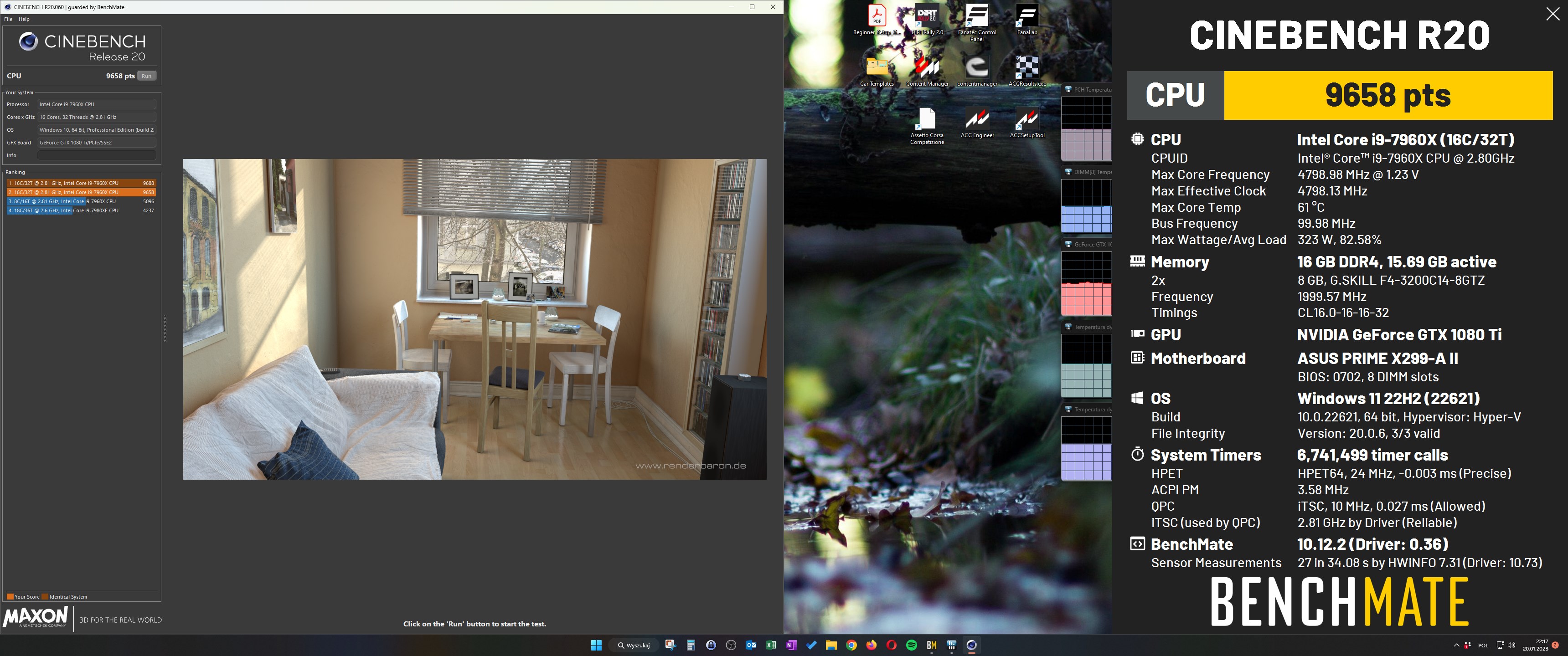Open Fanatec Control Panel desktop shortcut
Viewport: 1568px width, 656px height.
[977, 22]
